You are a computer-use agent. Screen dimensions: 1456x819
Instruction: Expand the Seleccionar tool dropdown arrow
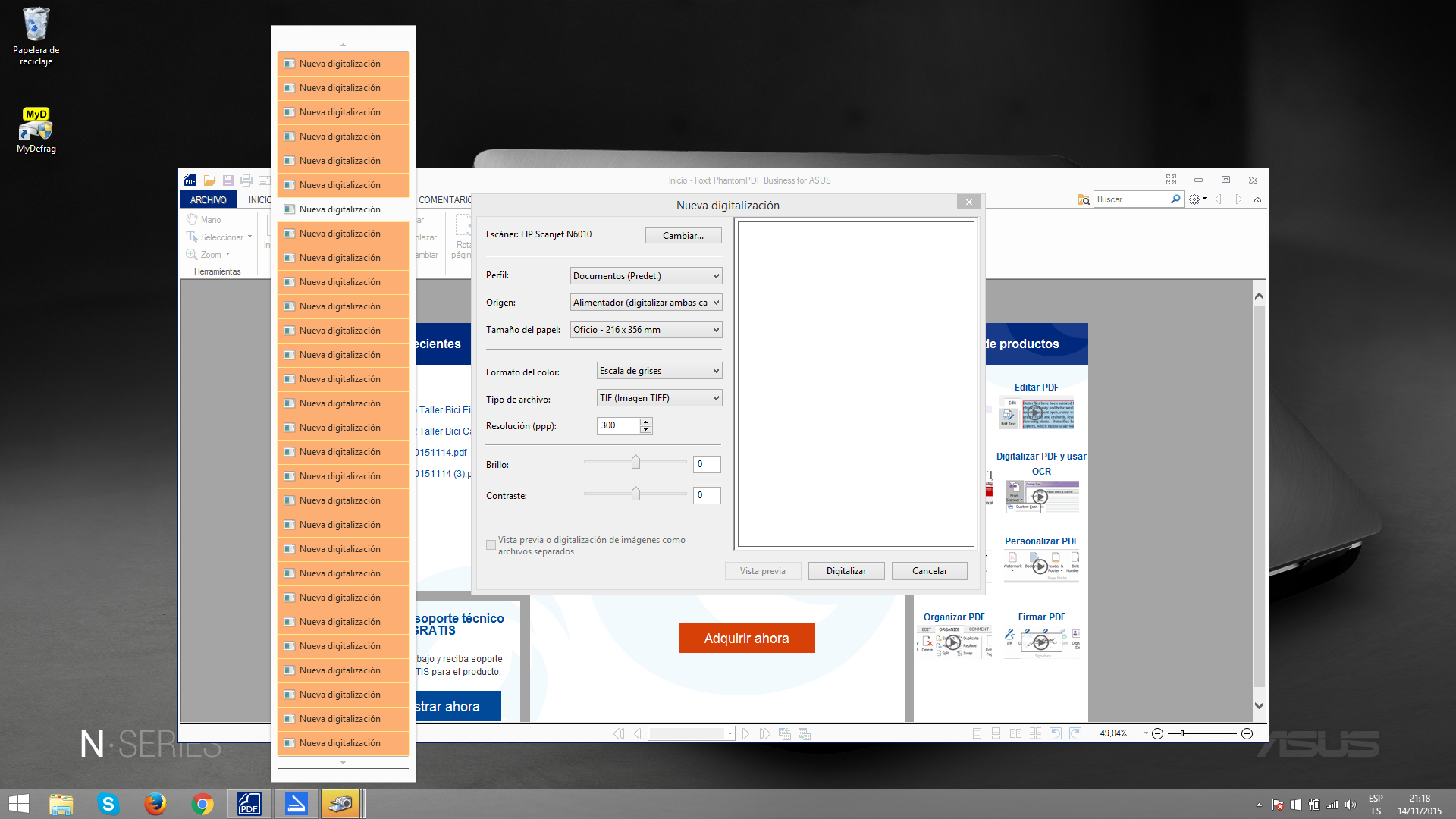click(x=249, y=237)
